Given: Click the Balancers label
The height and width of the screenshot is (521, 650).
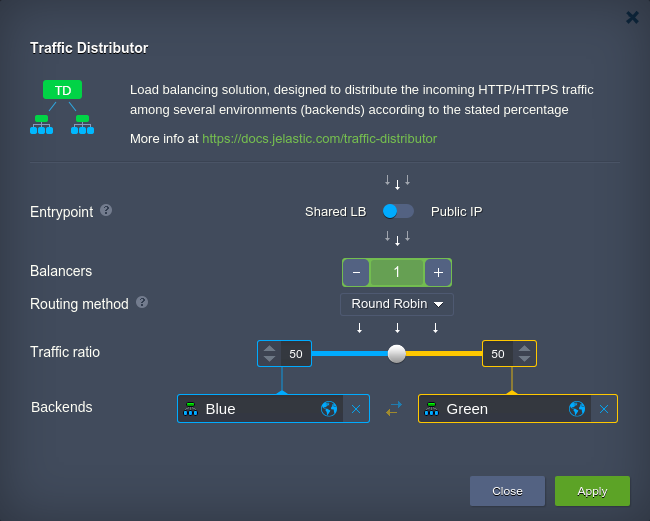Looking at the screenshot, I should tap(61, 271).
